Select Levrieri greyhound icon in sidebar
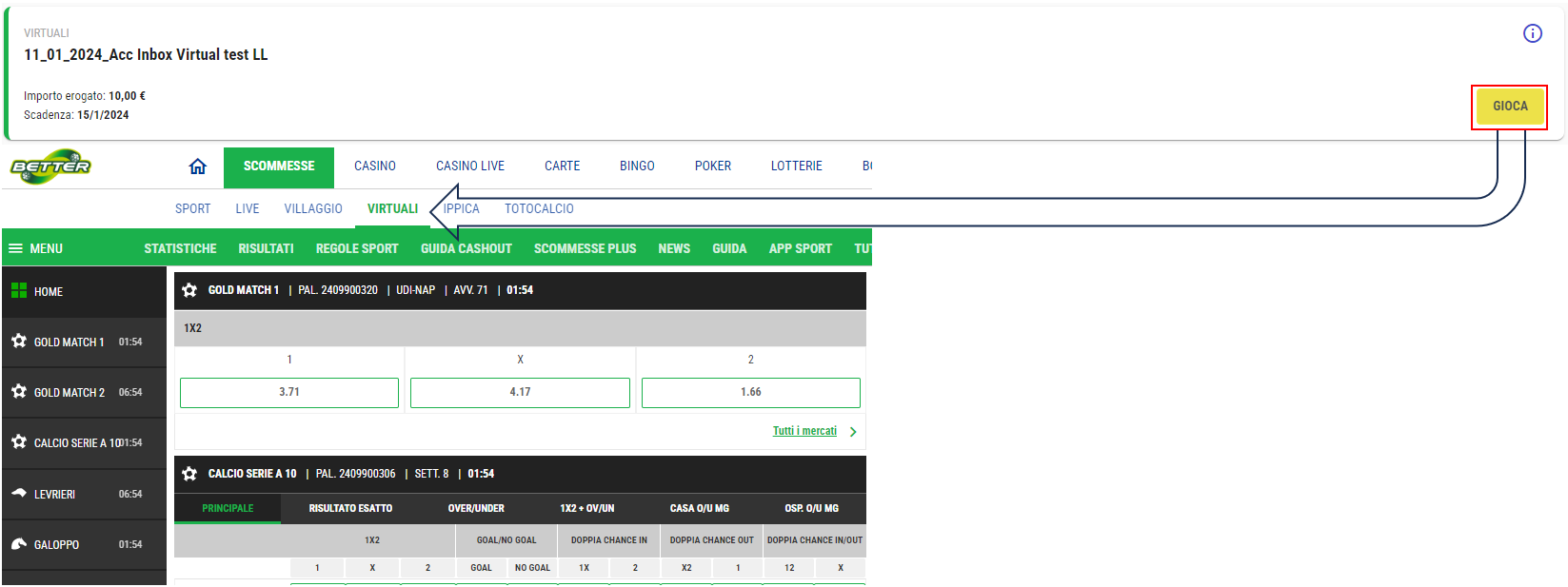The image size is (1568, 587). pyautogui.click(x=19, y=494)
